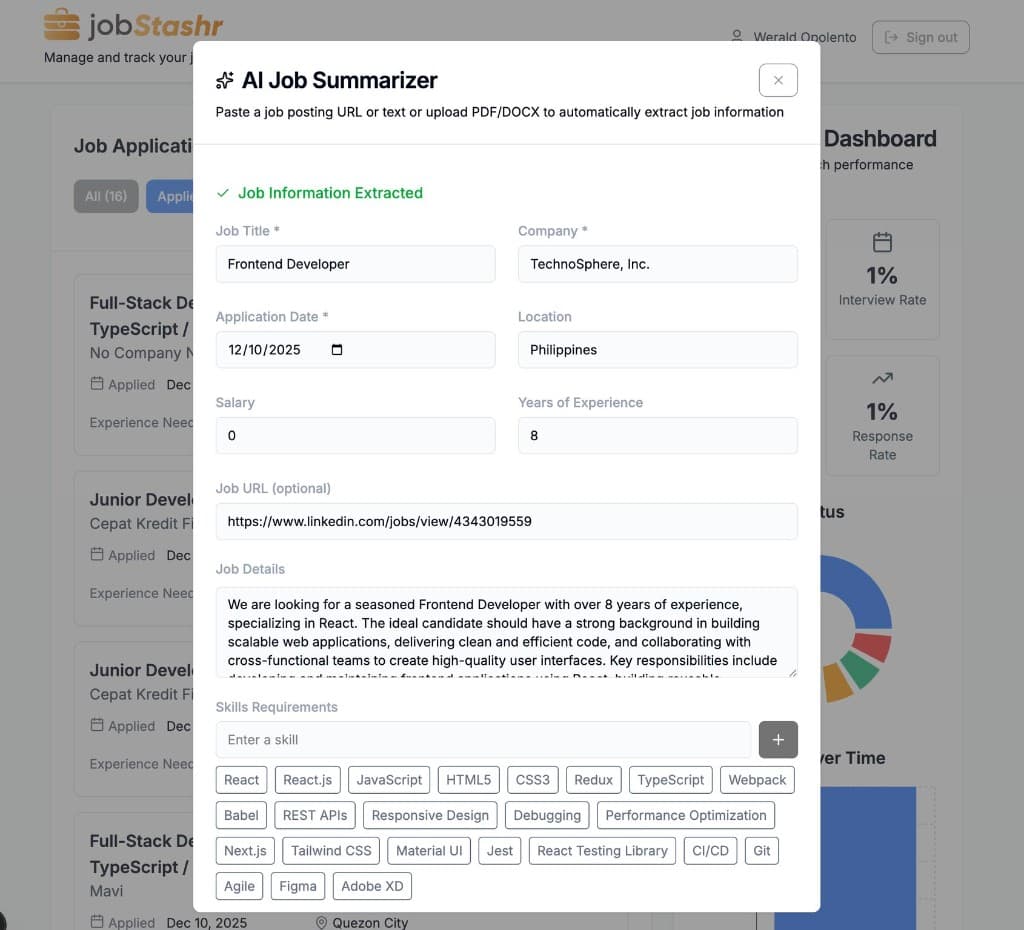Click the jobStashr logo icon

pos(60,25)
